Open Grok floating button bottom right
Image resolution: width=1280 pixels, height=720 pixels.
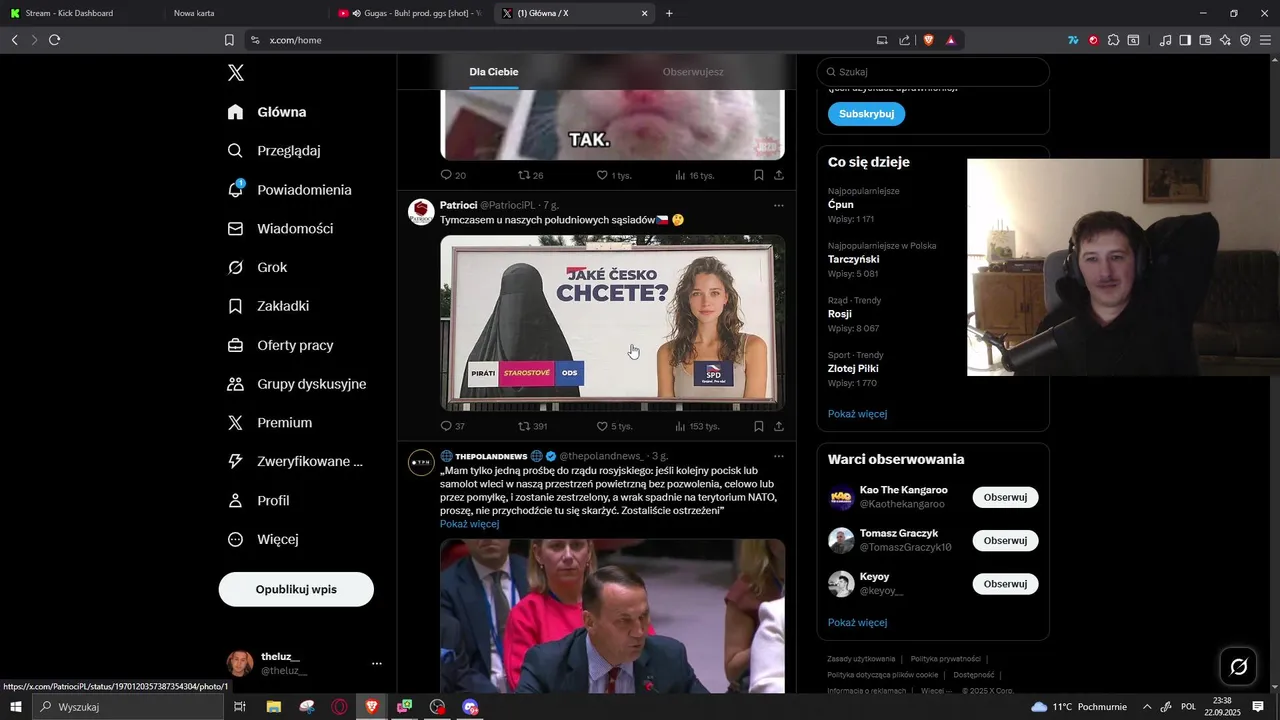(1238, 666)
